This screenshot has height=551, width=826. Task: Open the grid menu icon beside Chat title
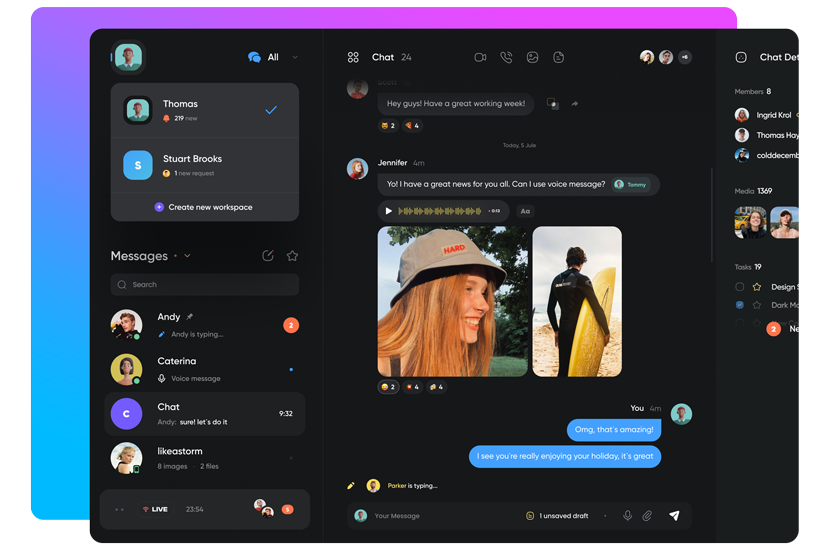(353, 57)
